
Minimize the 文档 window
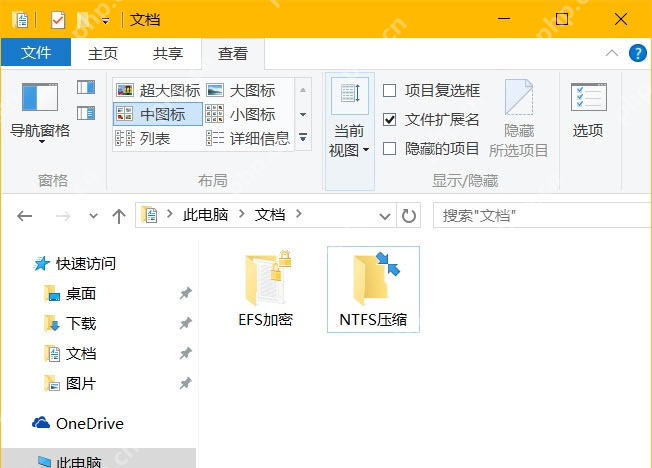coord(504,19)
